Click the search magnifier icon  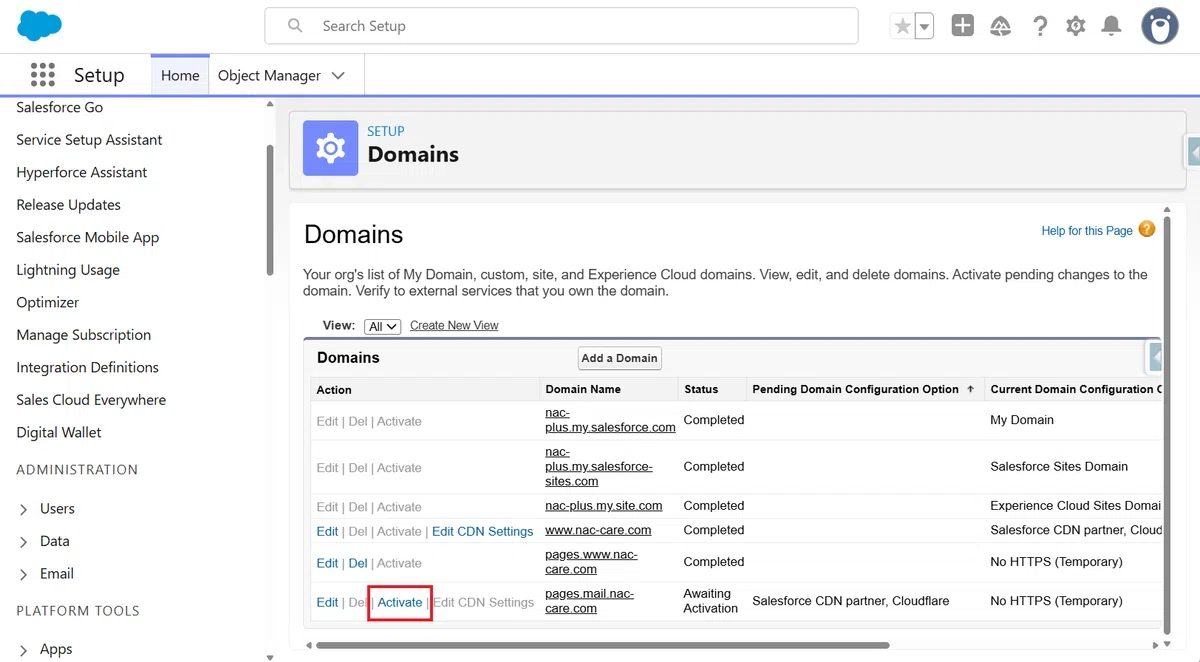(x=295, y=26)
